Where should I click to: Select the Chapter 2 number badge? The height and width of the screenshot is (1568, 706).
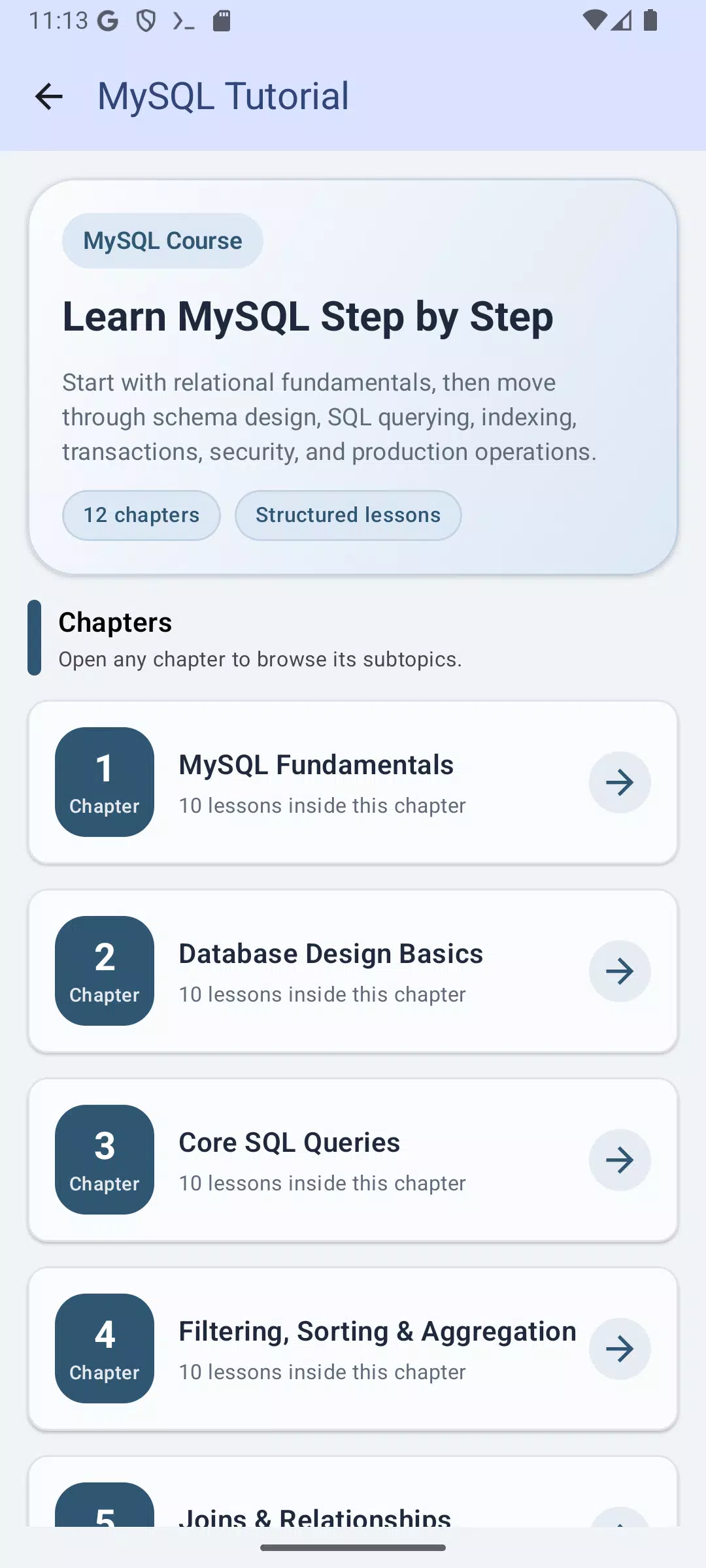pyautogui.click(x=105, y=971)
